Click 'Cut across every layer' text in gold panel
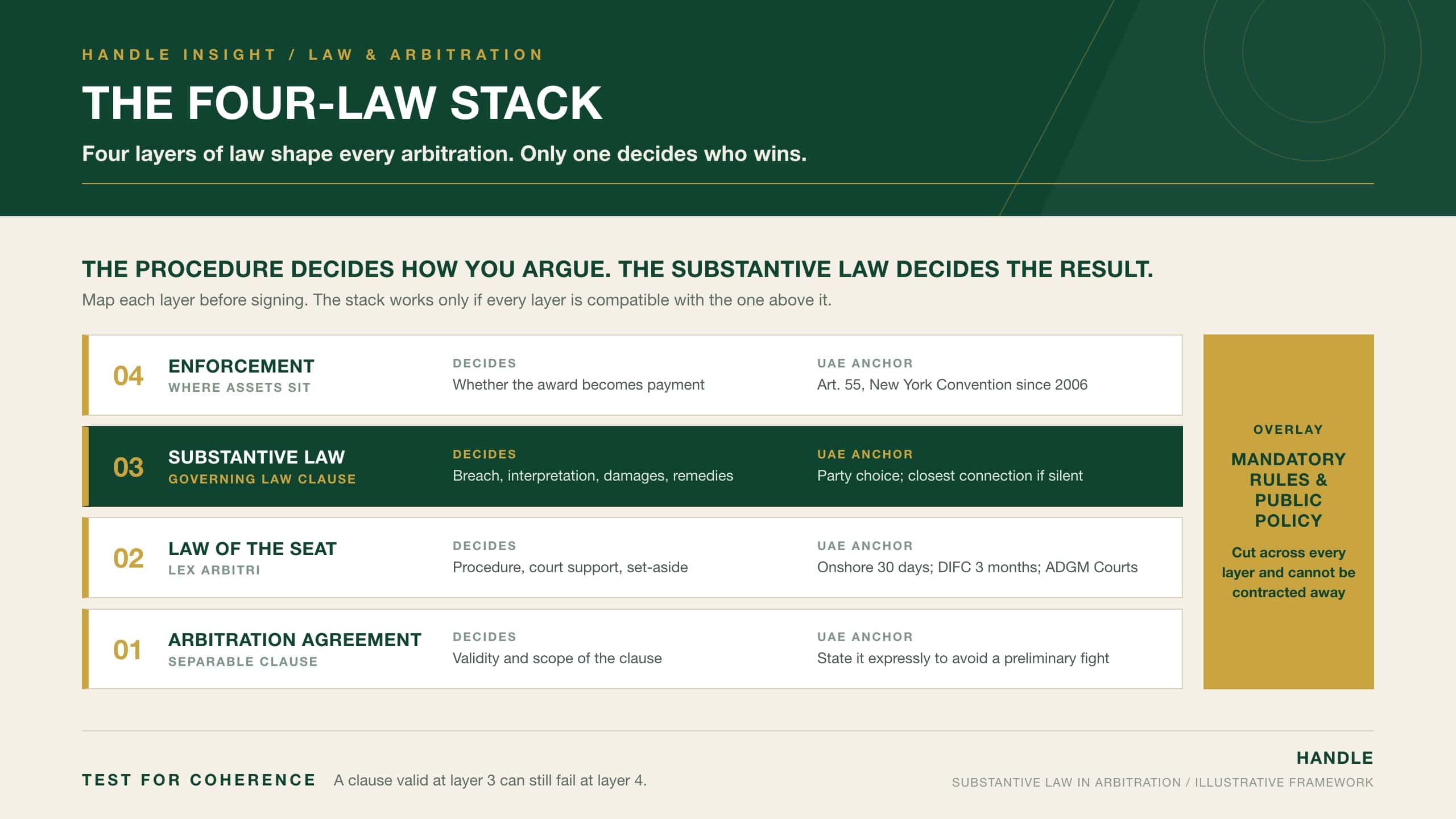 click(x=1288, y=572)
